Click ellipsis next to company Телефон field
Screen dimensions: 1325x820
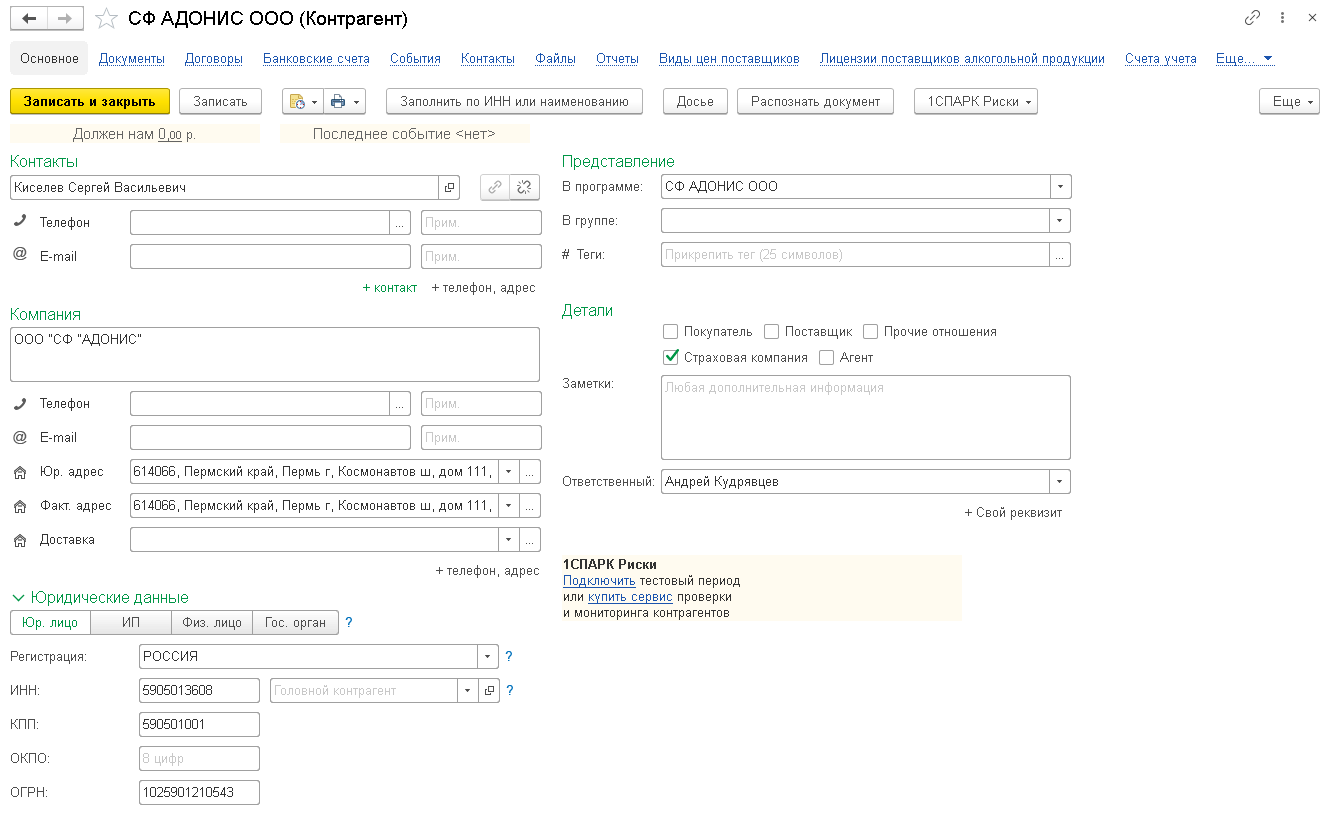[400, 404]
